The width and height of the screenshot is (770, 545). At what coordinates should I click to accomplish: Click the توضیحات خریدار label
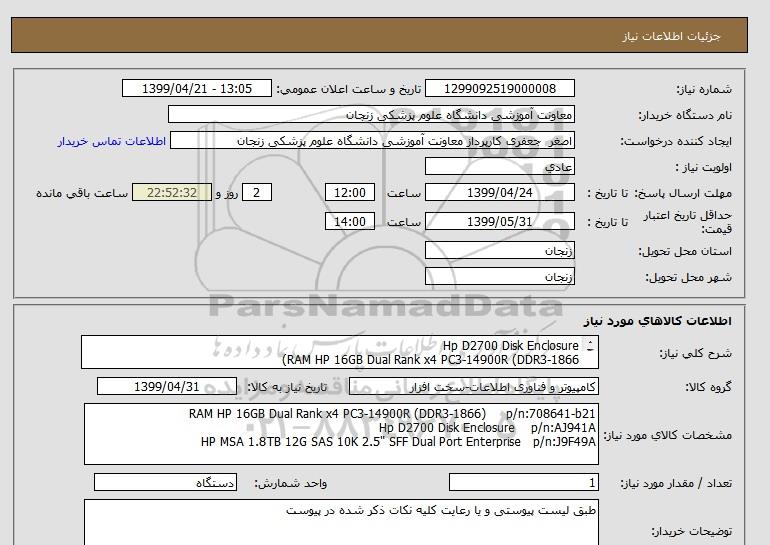click(x=691, y=531)
